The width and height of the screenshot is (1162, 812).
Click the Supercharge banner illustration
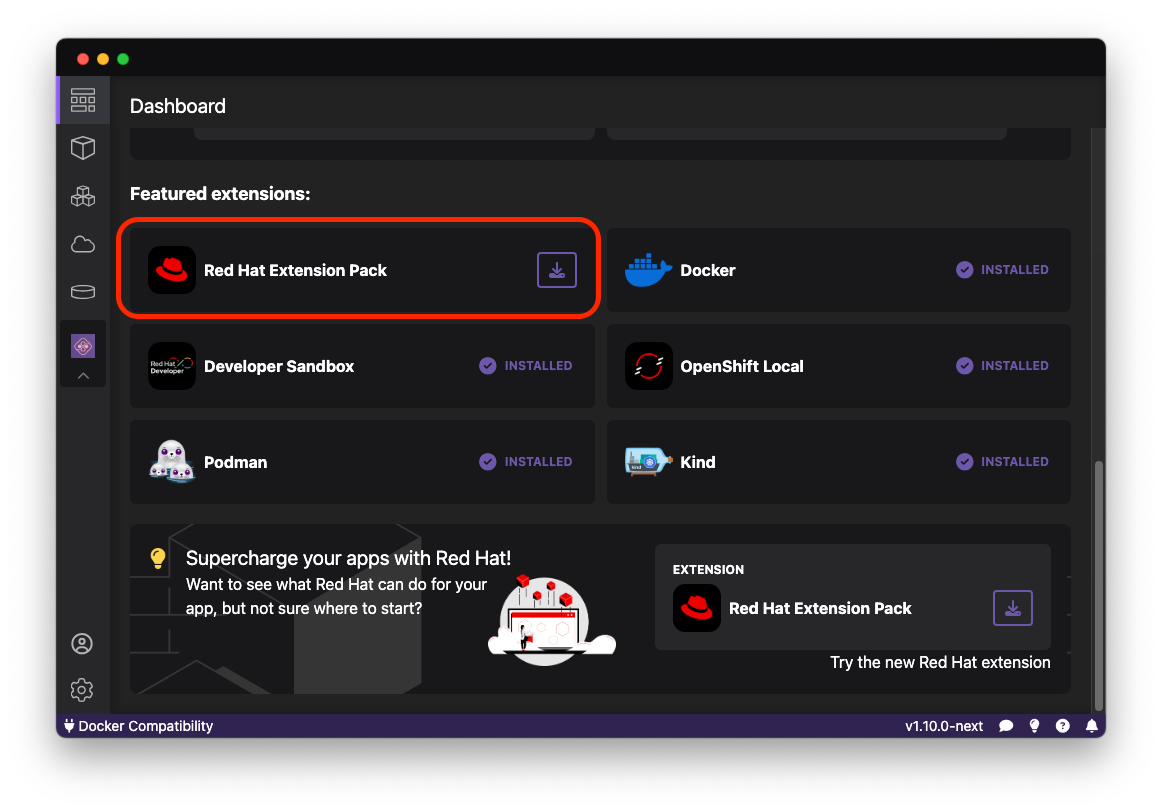pos(551,621)
